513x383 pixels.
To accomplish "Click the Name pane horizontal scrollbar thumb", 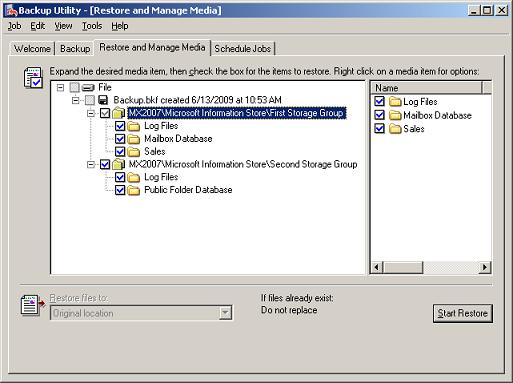I will click(403, 267).
